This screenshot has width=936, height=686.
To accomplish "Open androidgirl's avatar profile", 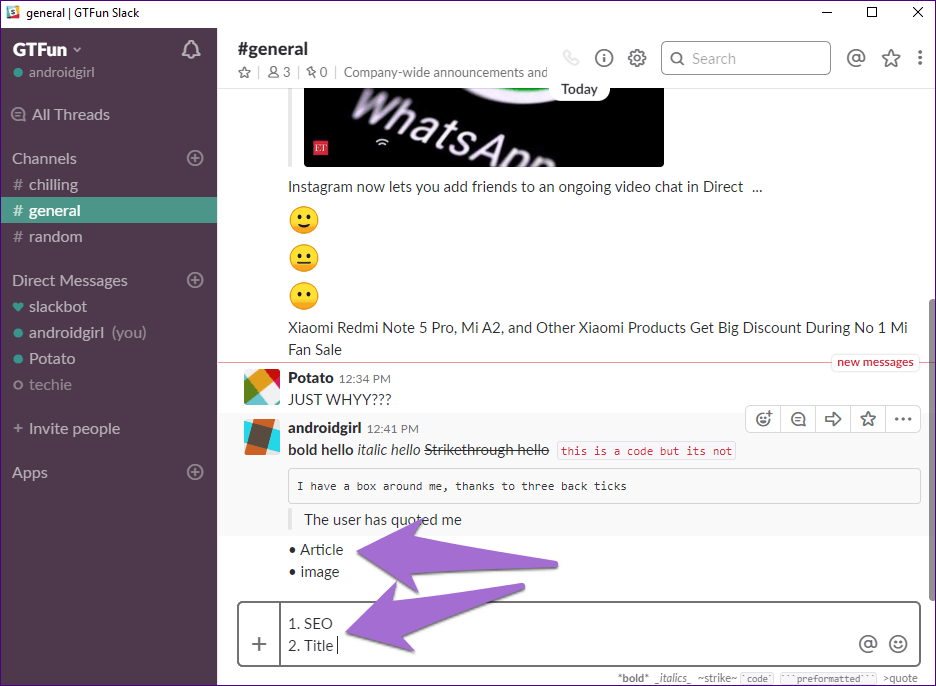I will [x=262, y=437].
